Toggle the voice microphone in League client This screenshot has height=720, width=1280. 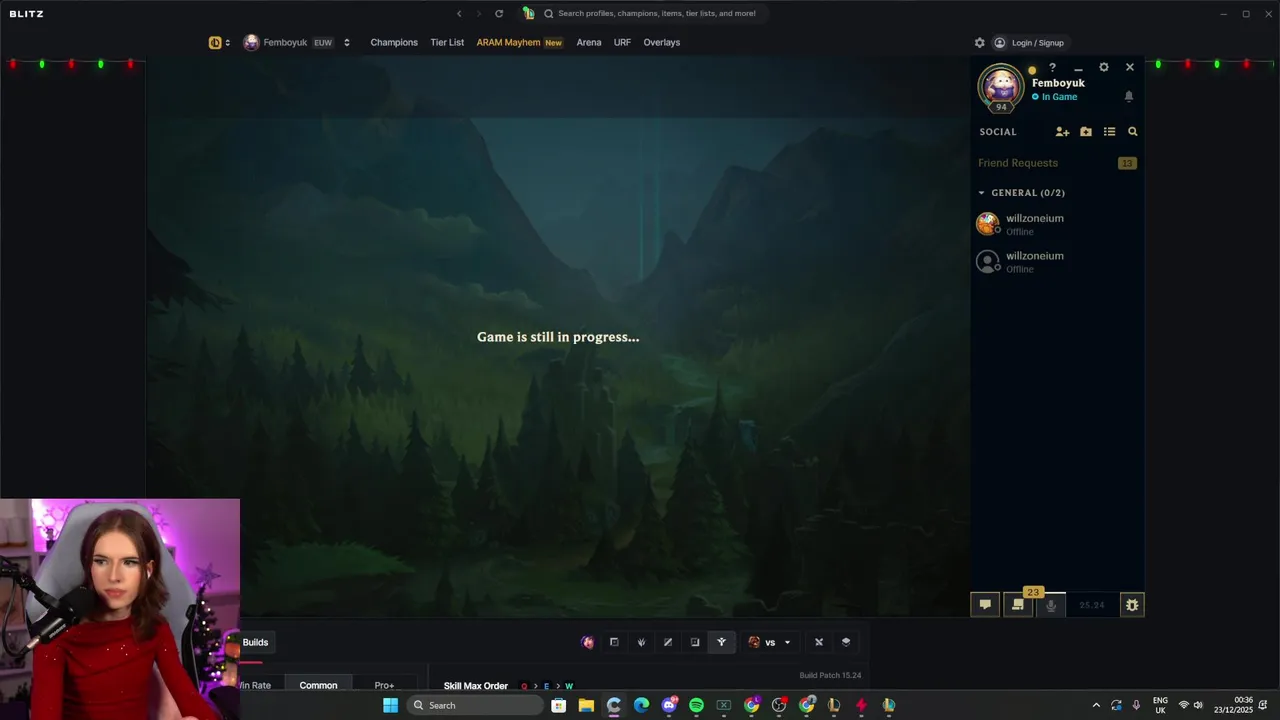click(1051, 604)
